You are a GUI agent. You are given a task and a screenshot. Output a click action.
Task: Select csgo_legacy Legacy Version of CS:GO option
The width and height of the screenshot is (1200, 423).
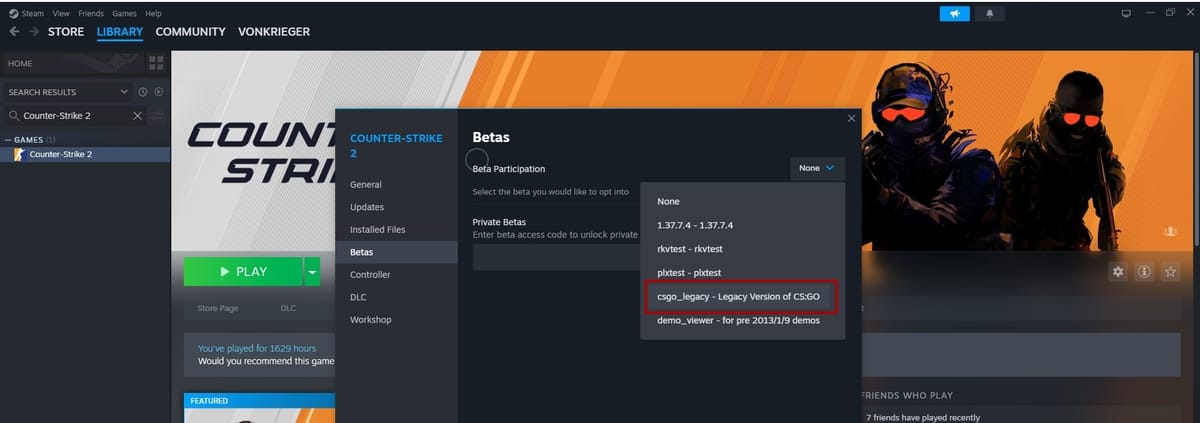coord(738,297)
